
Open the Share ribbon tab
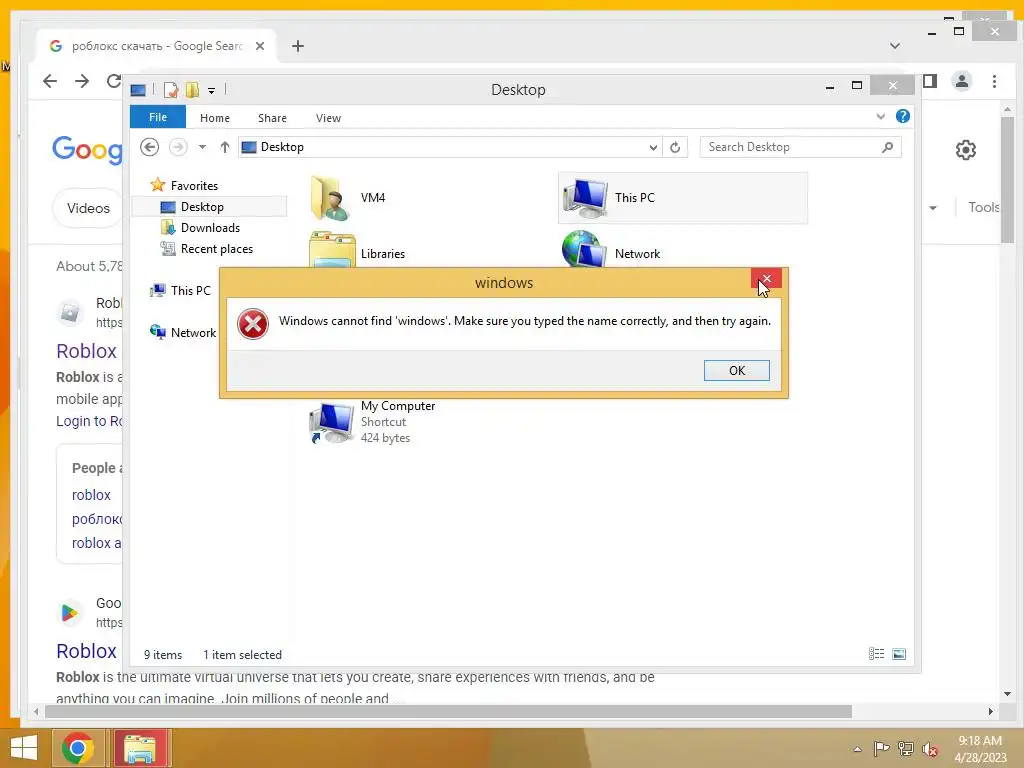pos(272,118)
